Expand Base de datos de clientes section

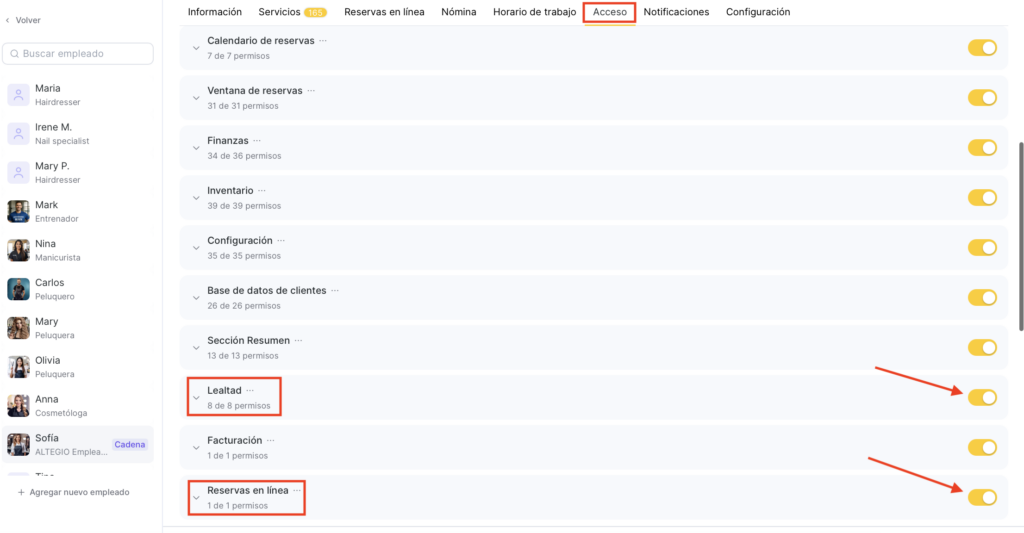[x=196, y=298]
